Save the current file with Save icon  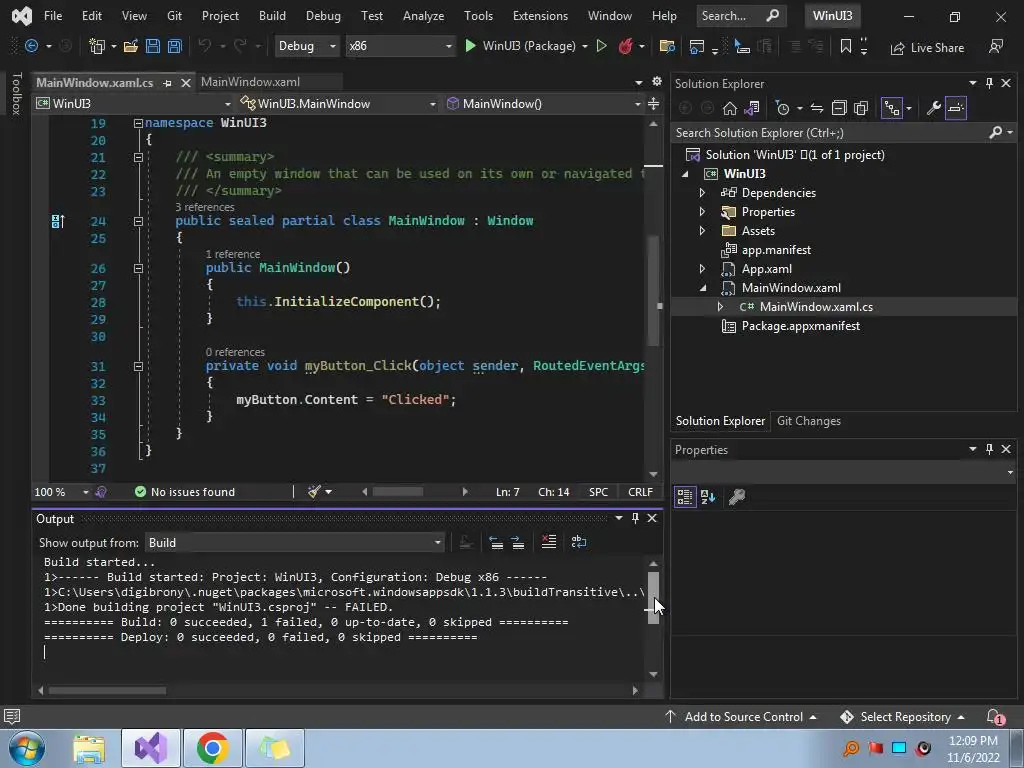(x=153, y=46)
